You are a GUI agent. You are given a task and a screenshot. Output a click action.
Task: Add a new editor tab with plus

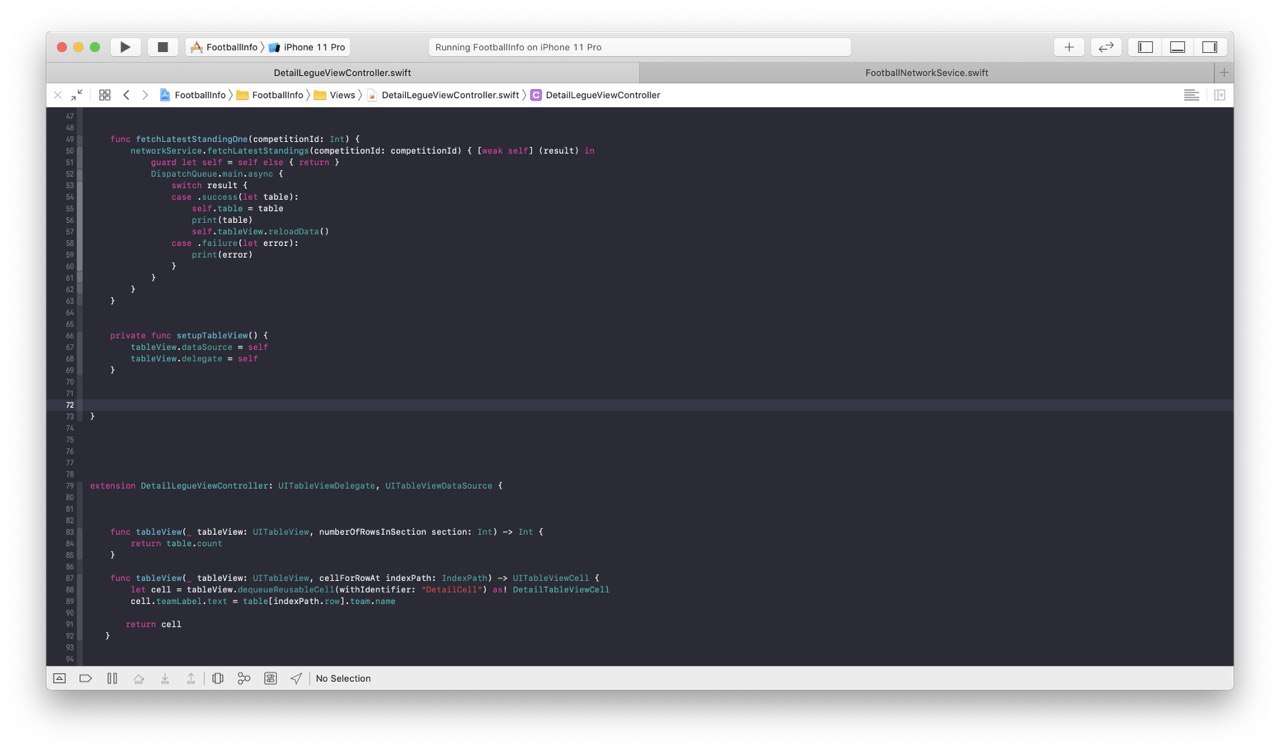coord(1224,73)
